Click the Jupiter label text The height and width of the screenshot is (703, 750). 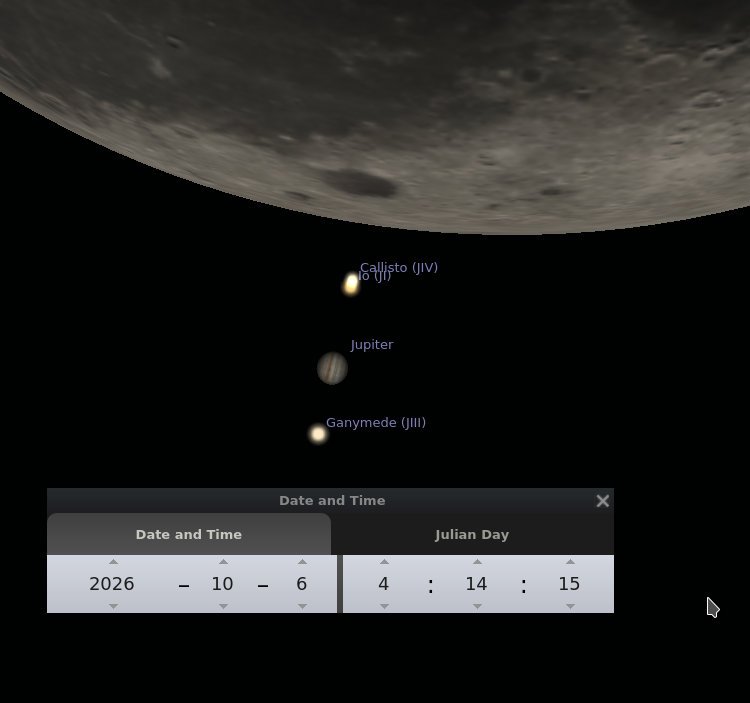tap(372, 345)
